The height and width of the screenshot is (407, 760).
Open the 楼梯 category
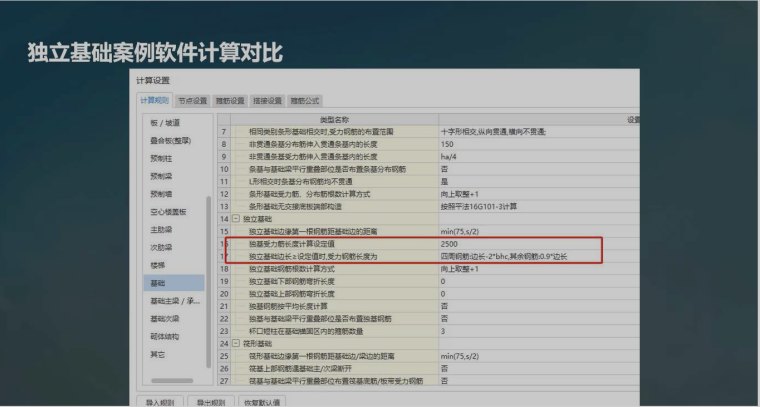click(x=156, y=265)
